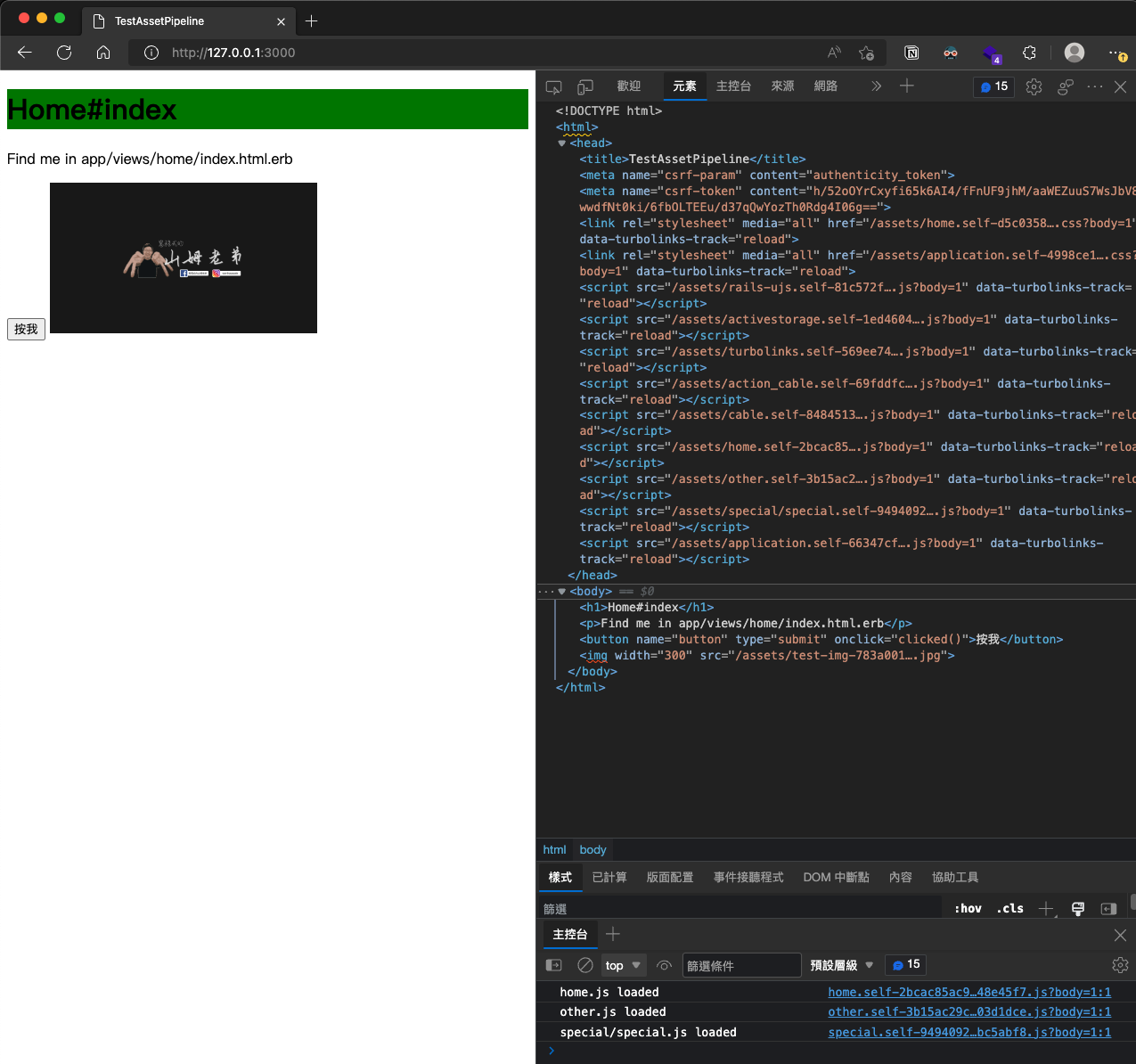This screenshot has width=1136, height=1064.
Task: Create a live expression eye icon
Action: point(664,965)
